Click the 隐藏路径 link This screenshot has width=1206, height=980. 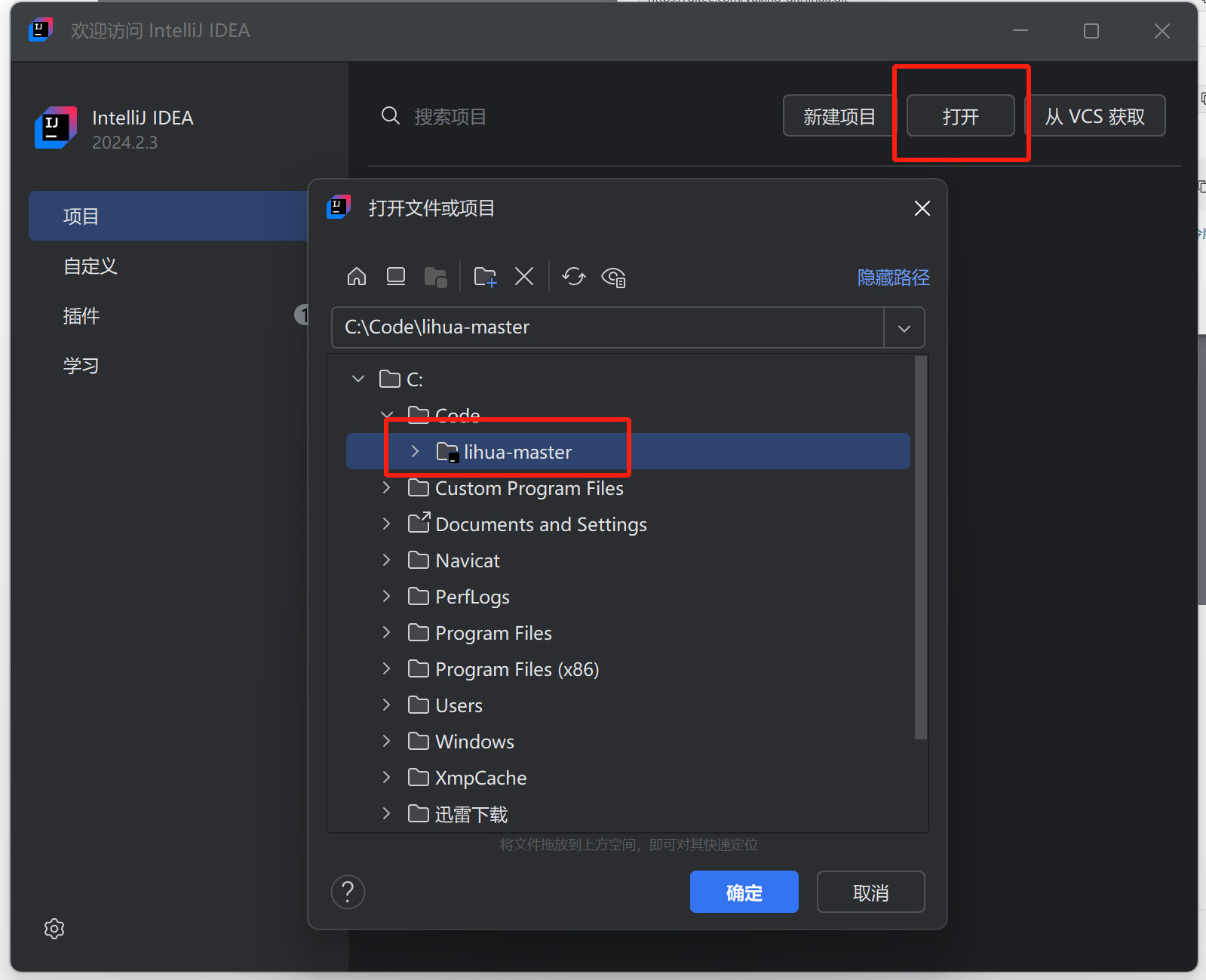(x=893, y=278)
